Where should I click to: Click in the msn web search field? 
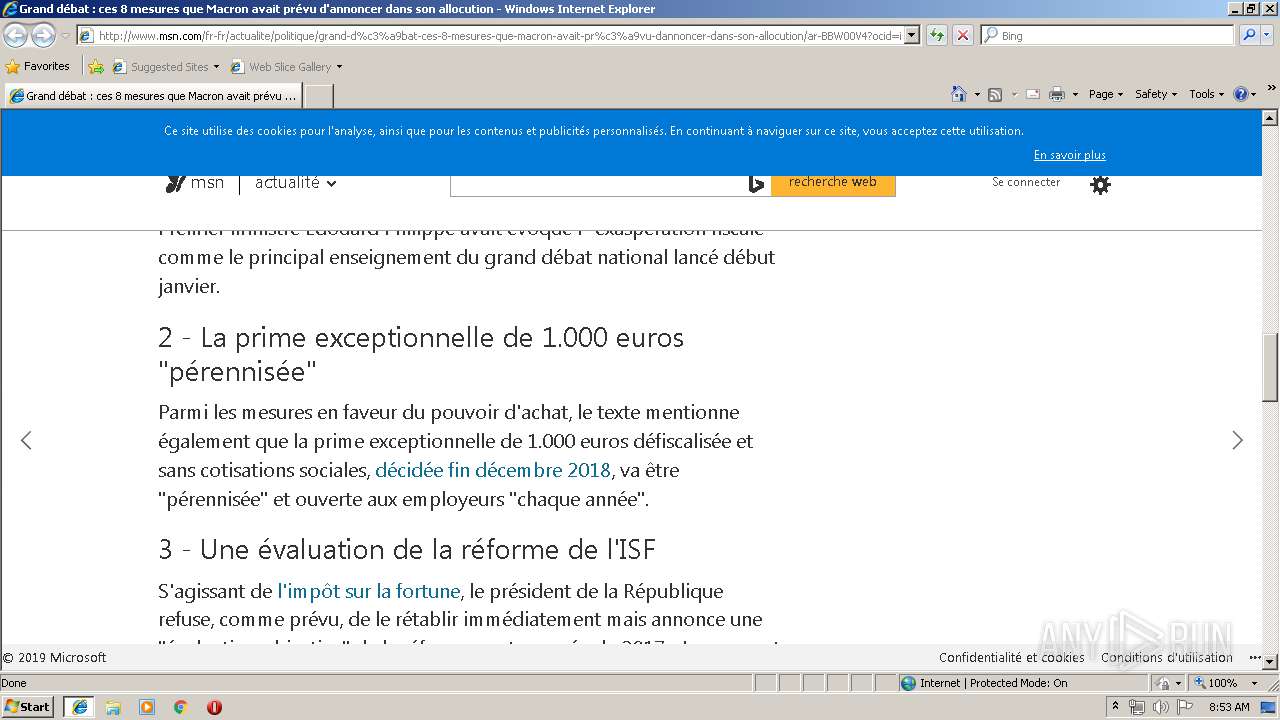click(598, 183)
